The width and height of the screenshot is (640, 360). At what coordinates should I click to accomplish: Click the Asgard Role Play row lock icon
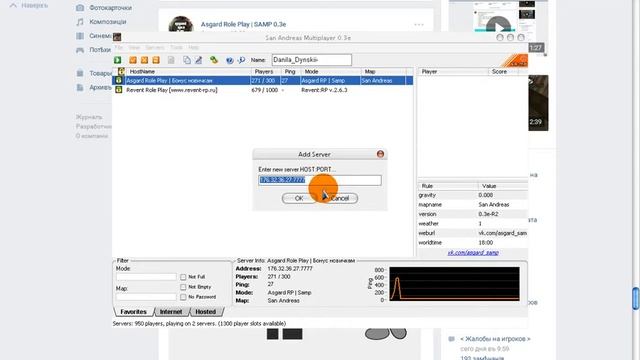coord(119,80)
